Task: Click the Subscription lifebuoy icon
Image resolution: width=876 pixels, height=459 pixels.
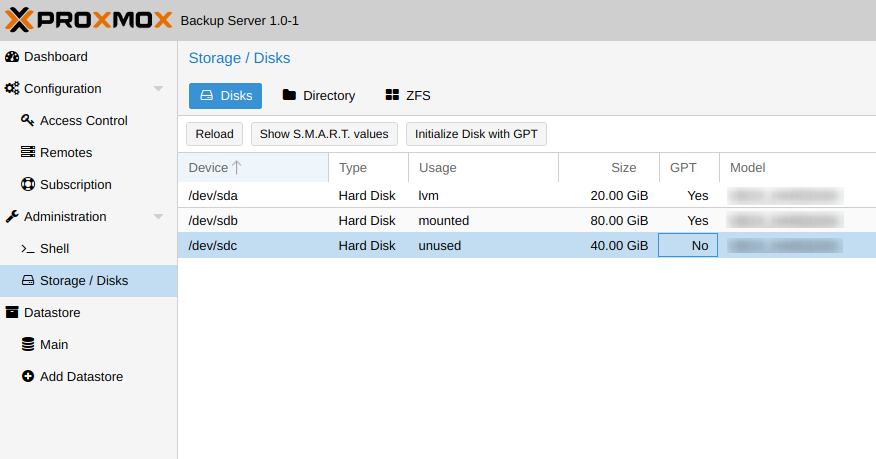Action: click(28, 185)
